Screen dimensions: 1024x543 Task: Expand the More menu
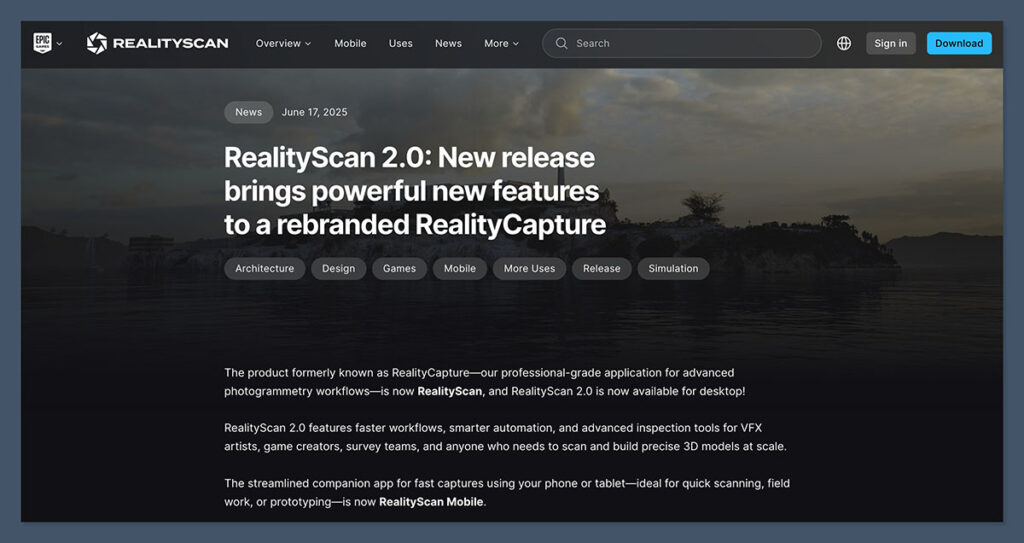click(x=502, y=43)
